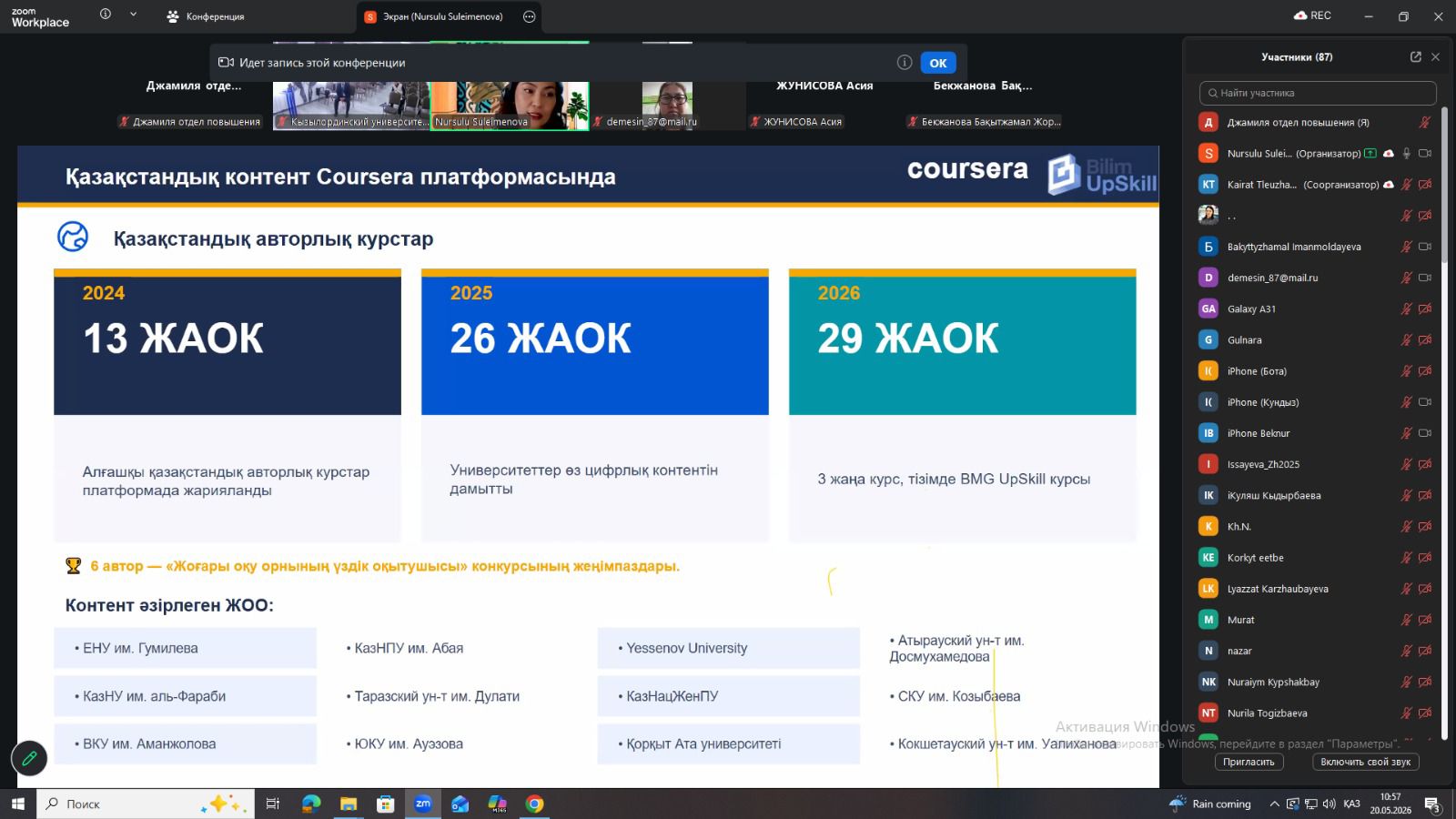
Task: Click the muted mic icon for nazar
Action: pos(1407,651)
